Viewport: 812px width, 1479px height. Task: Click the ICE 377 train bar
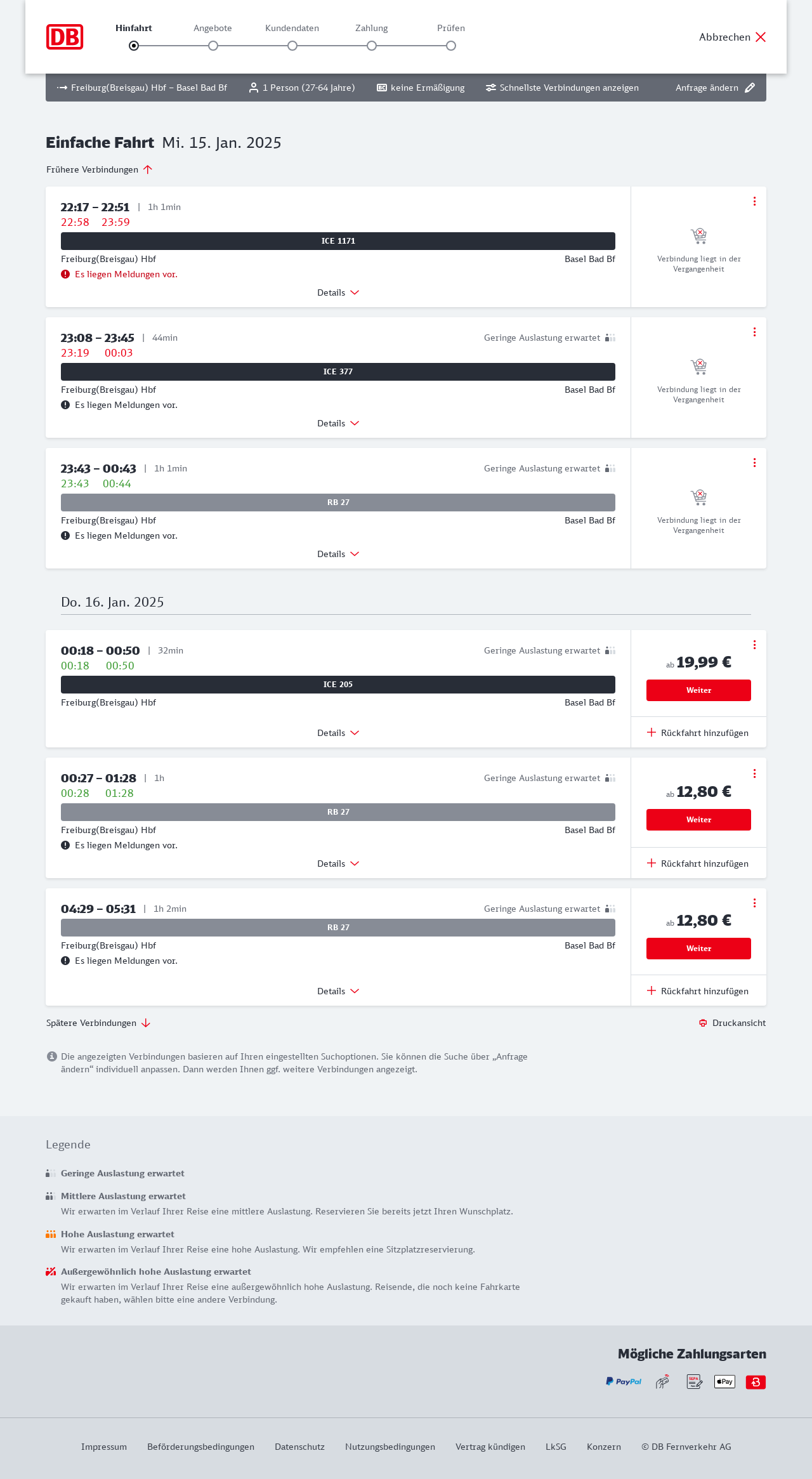pos(338,372)
